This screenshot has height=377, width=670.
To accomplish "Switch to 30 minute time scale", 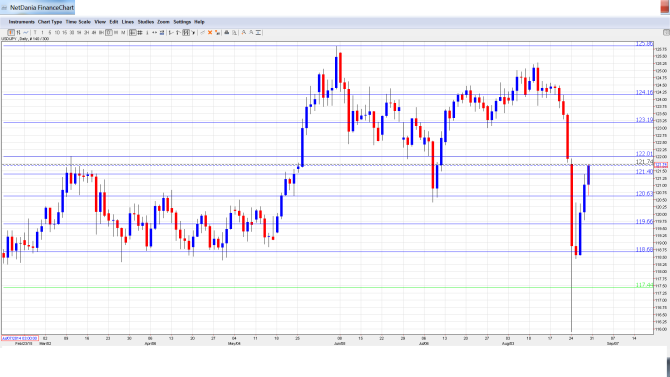I will click(x=72, y=32).
